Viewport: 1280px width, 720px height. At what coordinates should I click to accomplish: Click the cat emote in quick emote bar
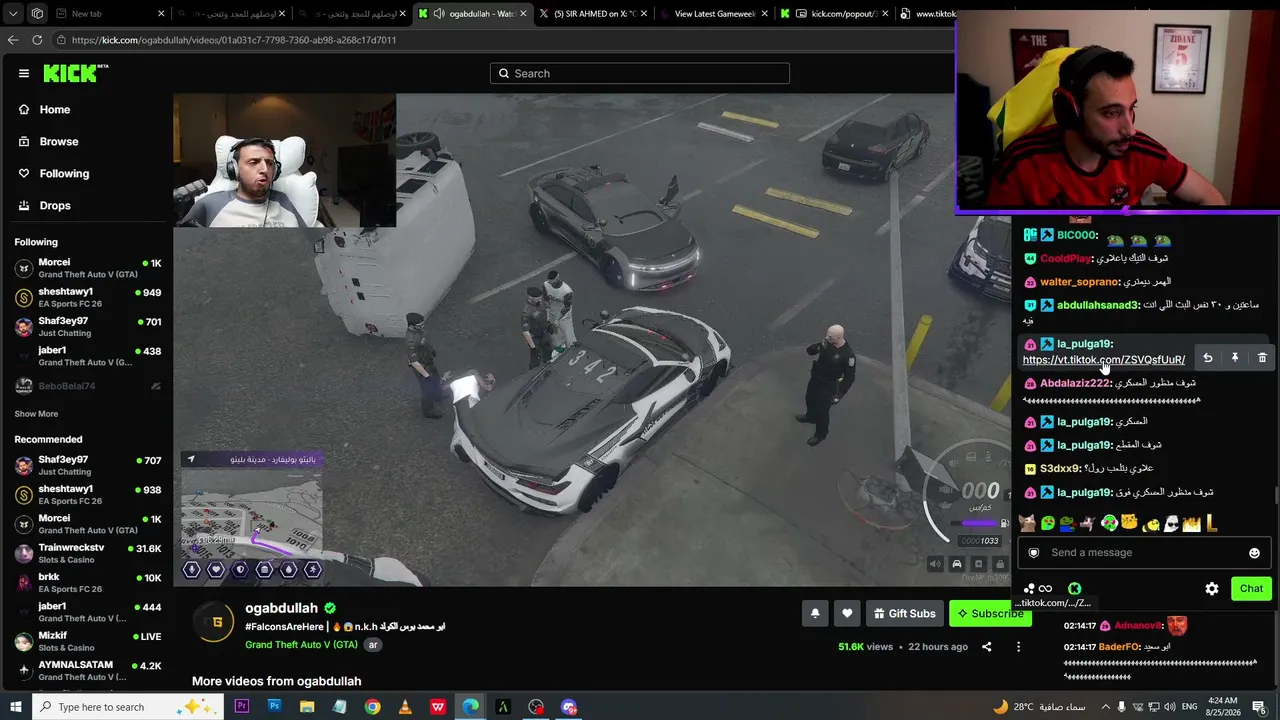click(1026, 523)
